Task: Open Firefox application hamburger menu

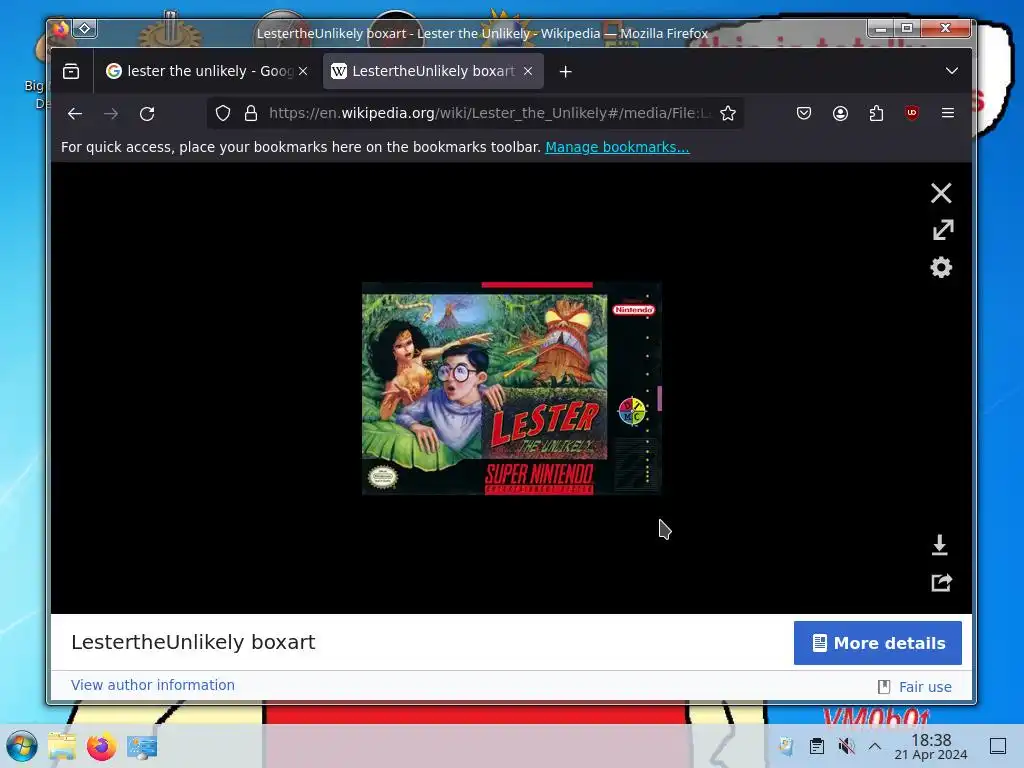Action: point(948,114)
